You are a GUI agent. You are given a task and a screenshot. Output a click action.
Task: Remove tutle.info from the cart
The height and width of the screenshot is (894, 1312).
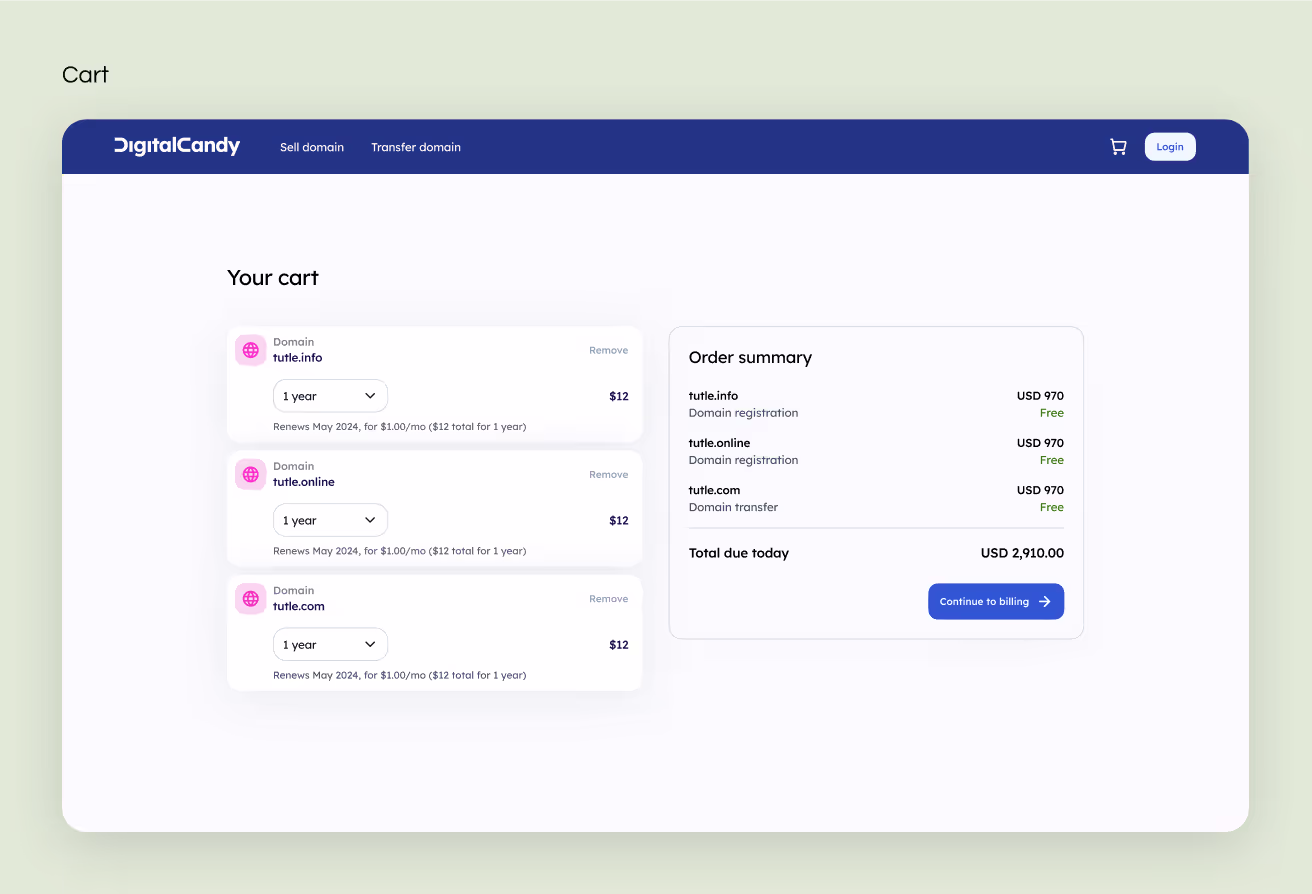click(x=608, y=350)
